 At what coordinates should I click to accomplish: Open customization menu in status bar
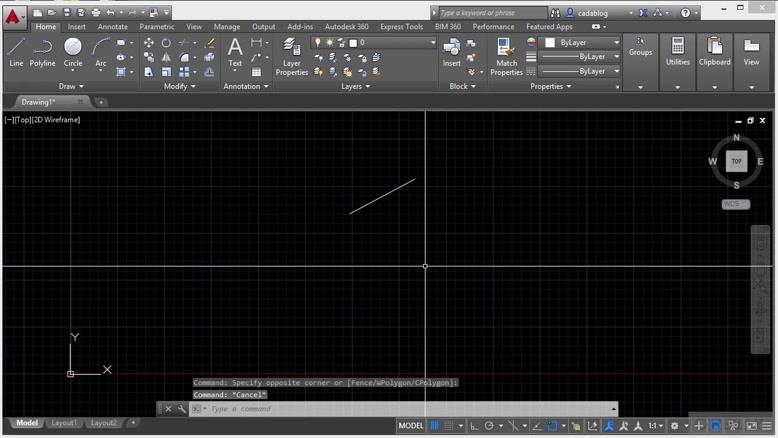pos(767,426)
